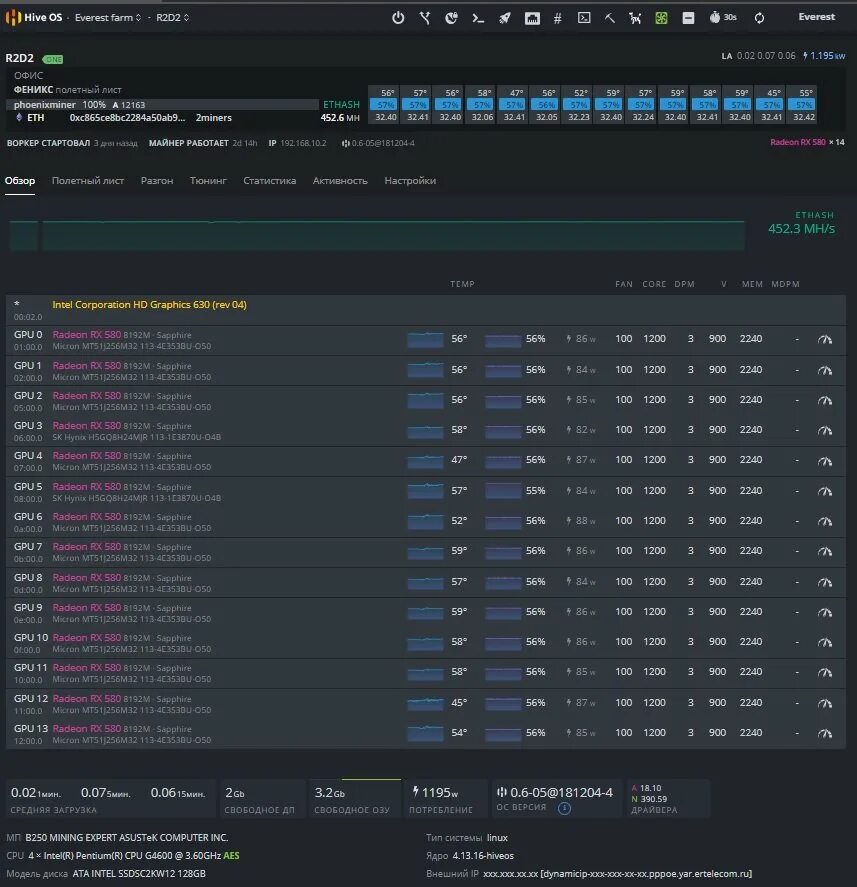Click the 4.13.16-hiveos kernel text

(483, 855)
